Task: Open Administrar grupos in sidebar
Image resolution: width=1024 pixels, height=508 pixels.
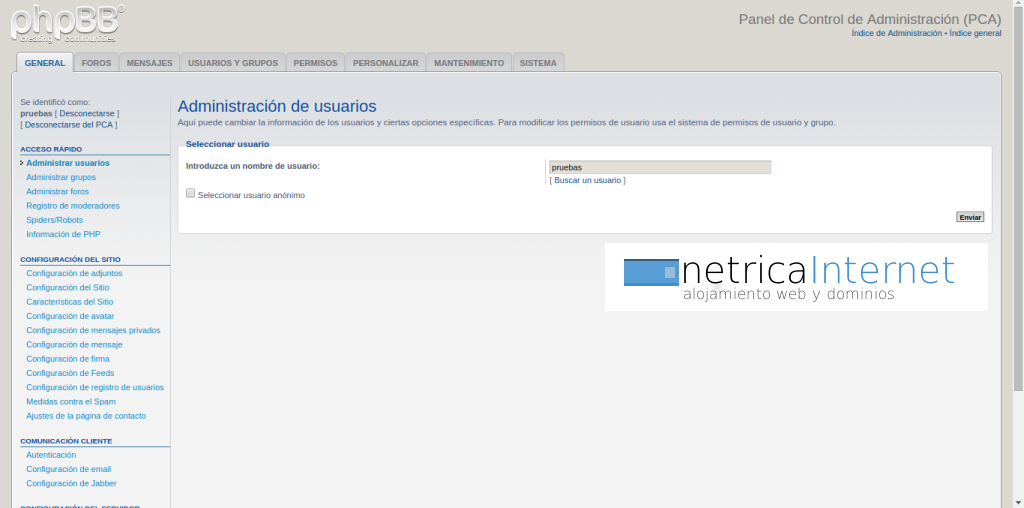Action: [x=61, y=177]
